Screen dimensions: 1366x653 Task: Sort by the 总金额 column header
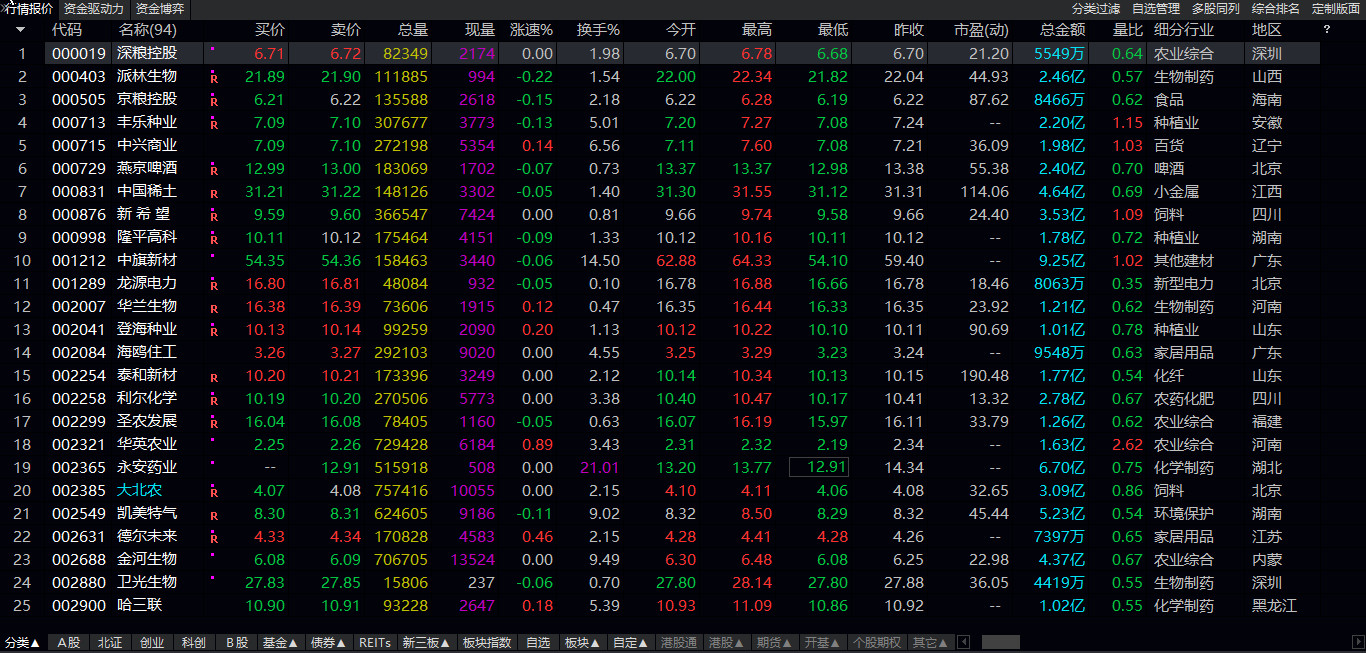tap(1062, 30)
